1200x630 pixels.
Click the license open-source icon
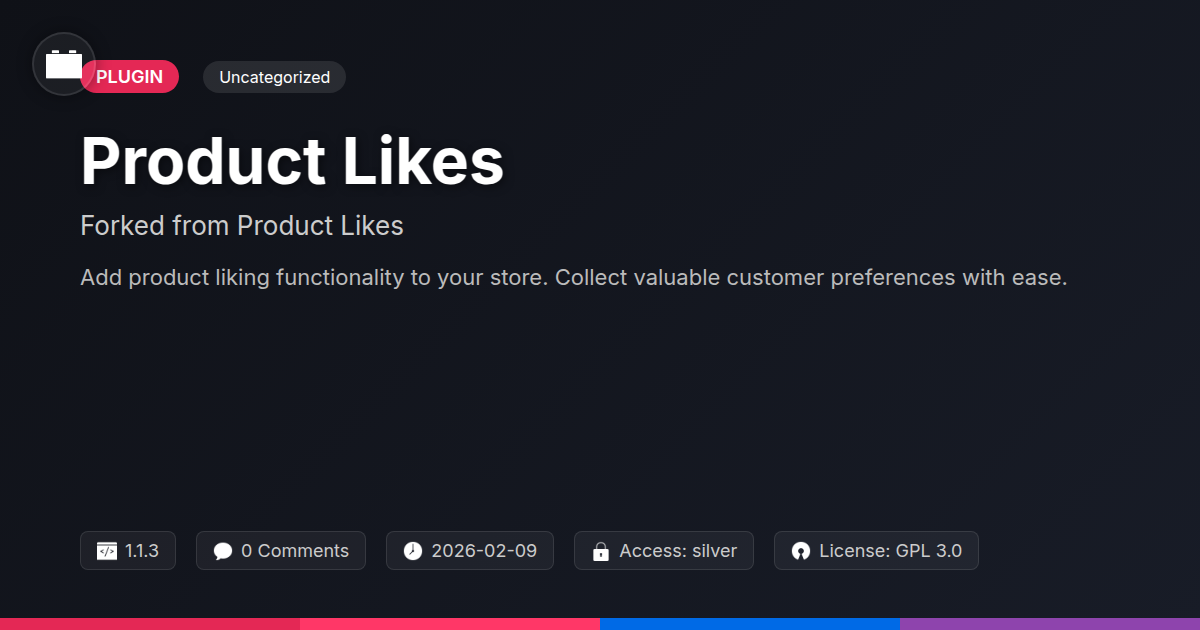800,551
